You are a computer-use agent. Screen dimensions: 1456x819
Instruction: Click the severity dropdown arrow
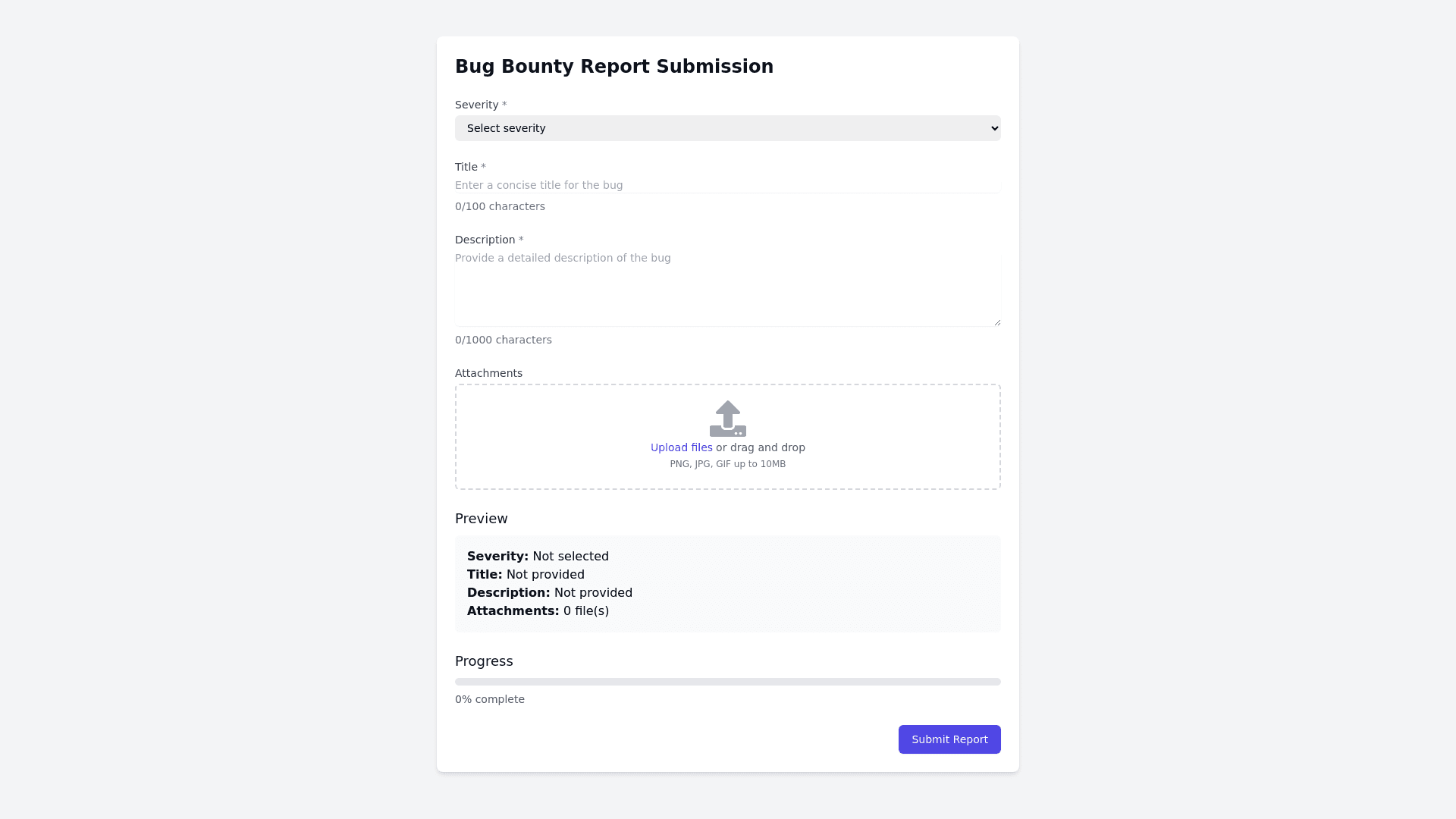click(994, 128)
